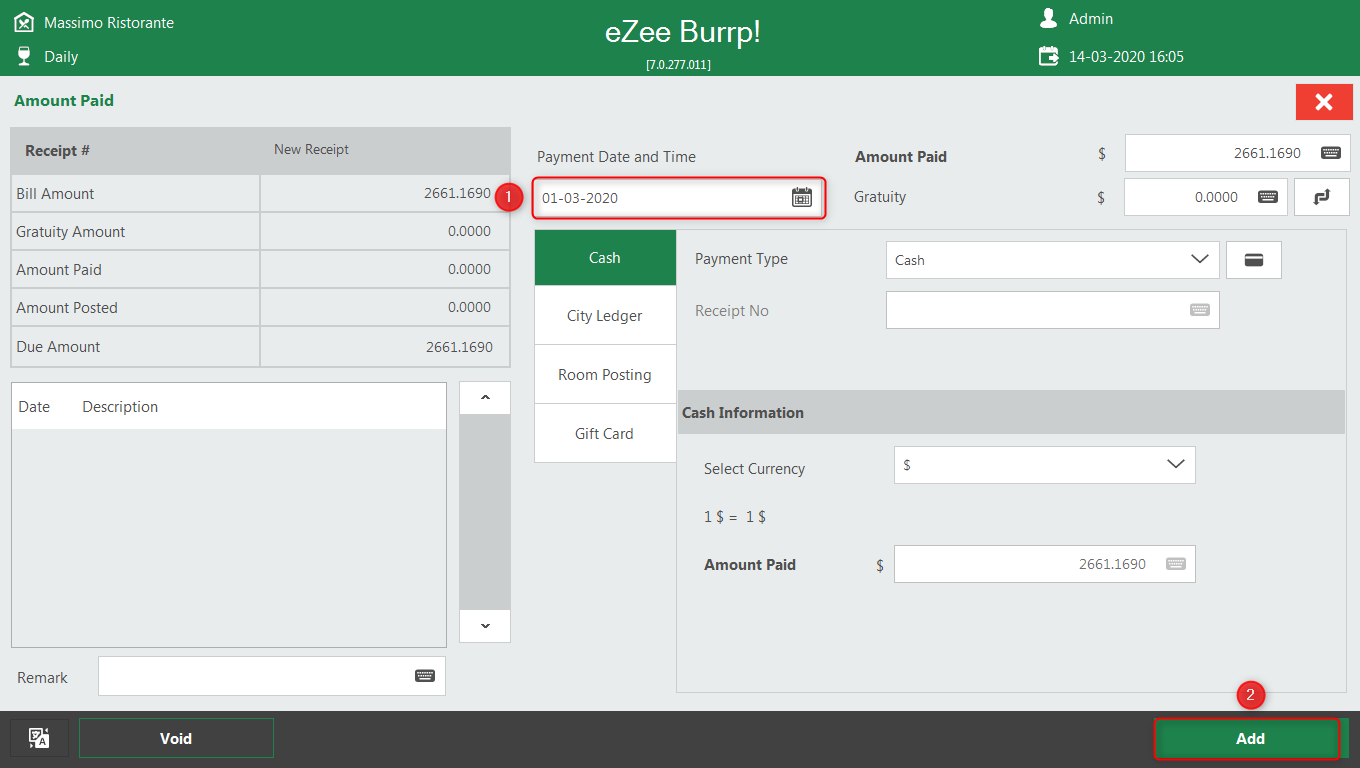
Task: Click scroll down arrow of payments list
Action: point(485,626)
